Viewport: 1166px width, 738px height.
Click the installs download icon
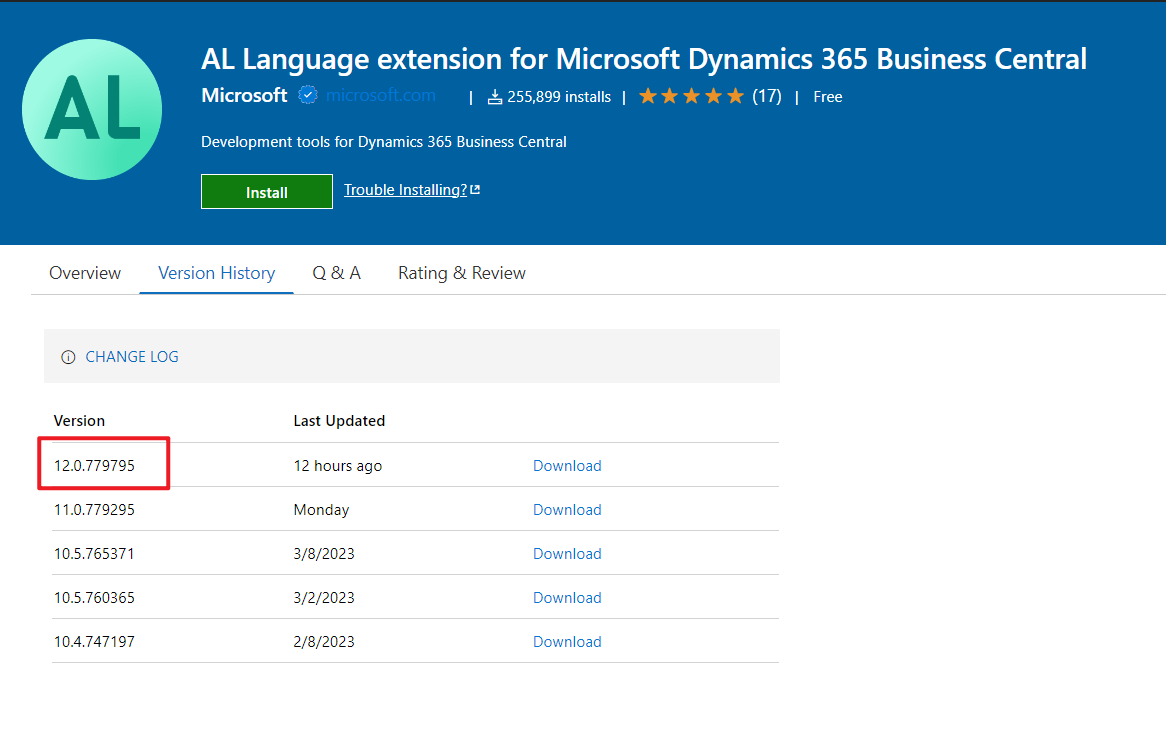[495, 97]
